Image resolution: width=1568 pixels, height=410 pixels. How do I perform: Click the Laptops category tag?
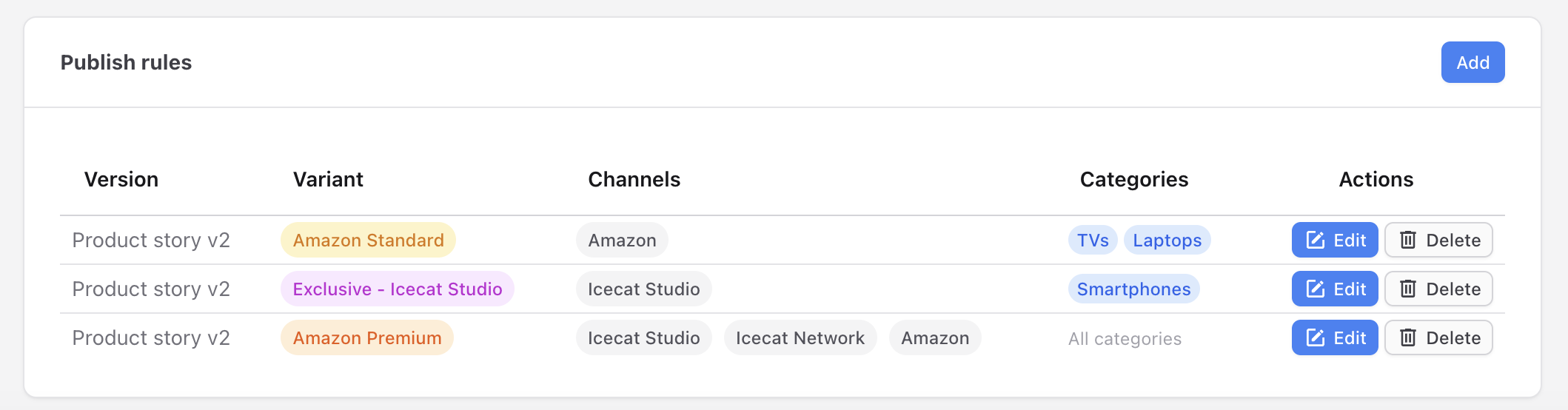click(1167, 240)
